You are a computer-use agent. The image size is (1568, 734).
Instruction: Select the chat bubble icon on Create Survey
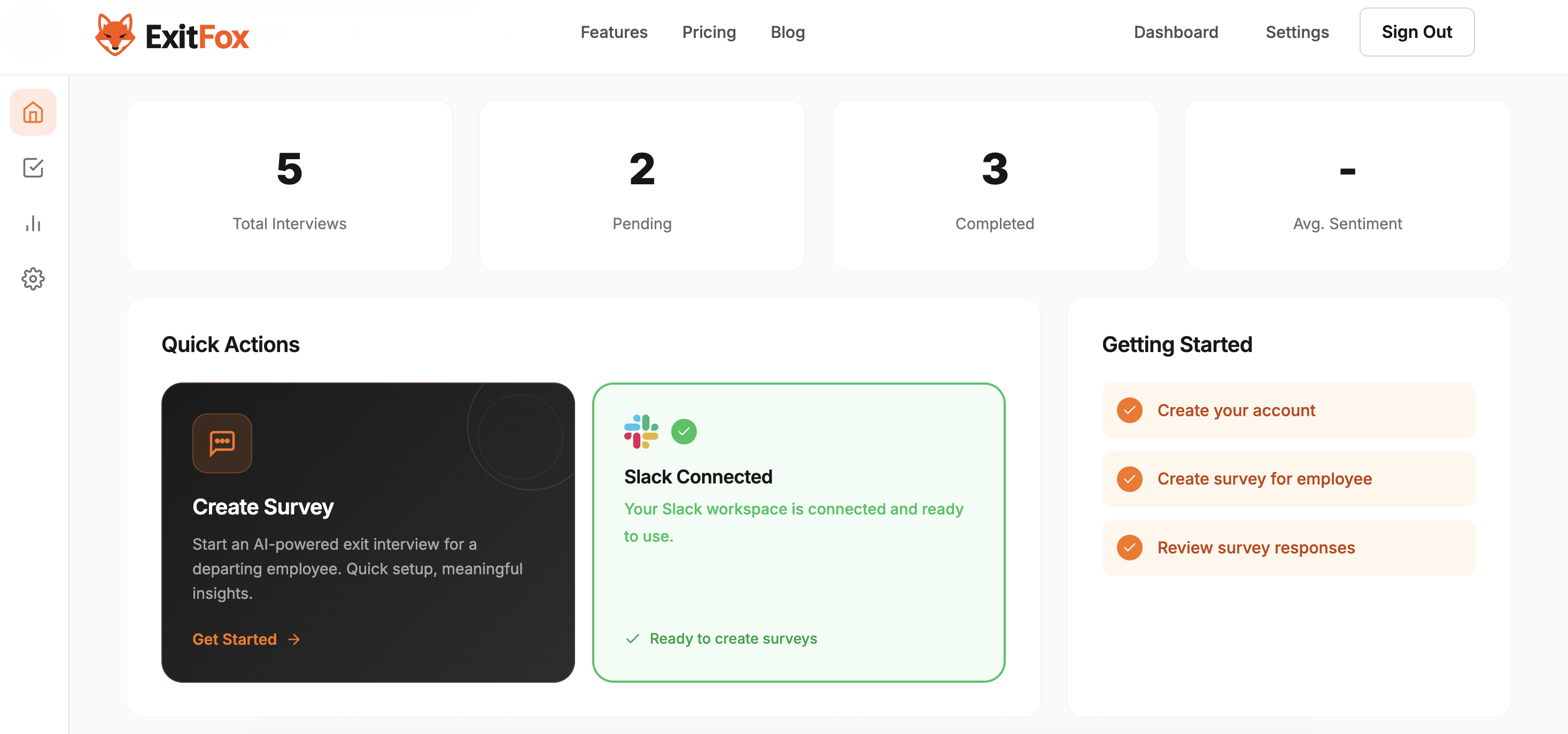[222, 443]
